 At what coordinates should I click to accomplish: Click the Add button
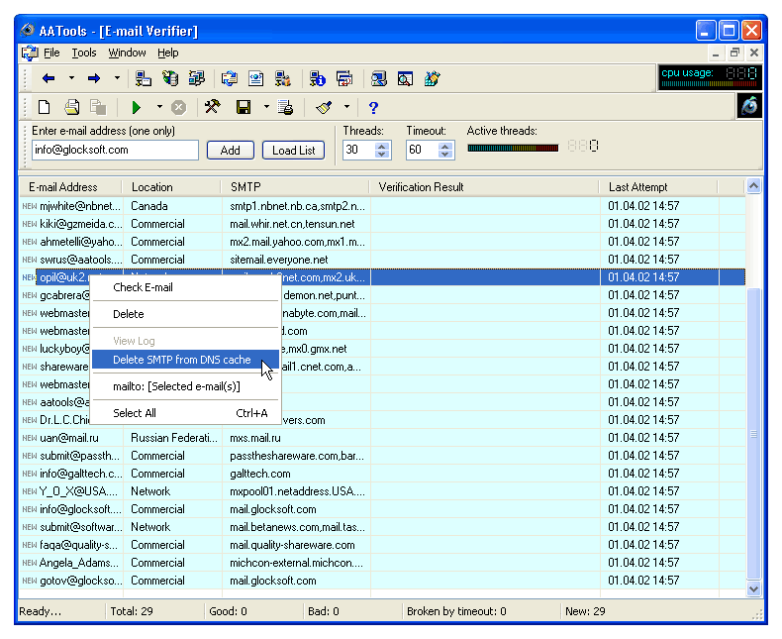point(230,150)
